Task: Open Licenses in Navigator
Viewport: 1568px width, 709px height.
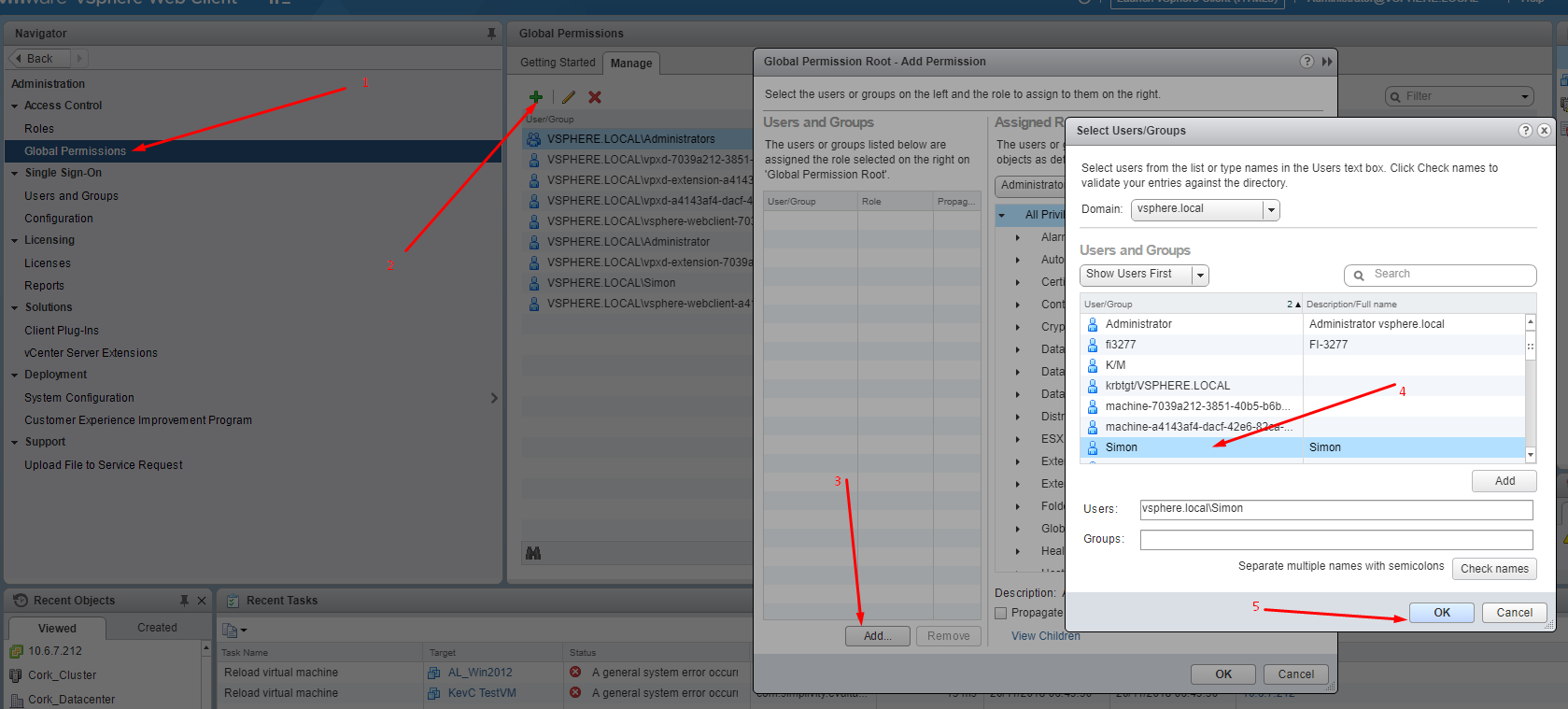Action: pyautogui.click(x=48, y=263)
